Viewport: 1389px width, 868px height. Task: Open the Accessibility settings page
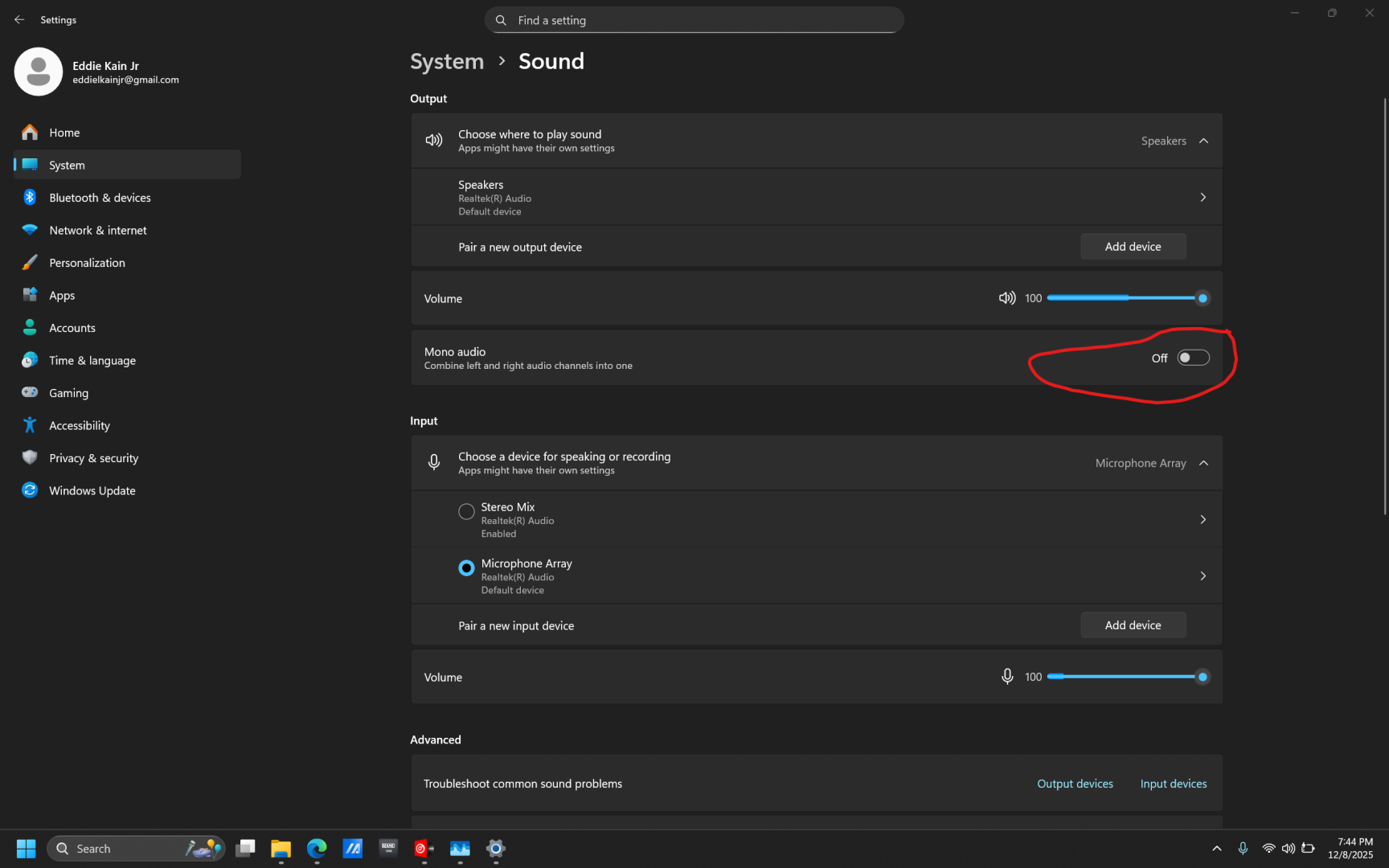(x=80, y=426)
